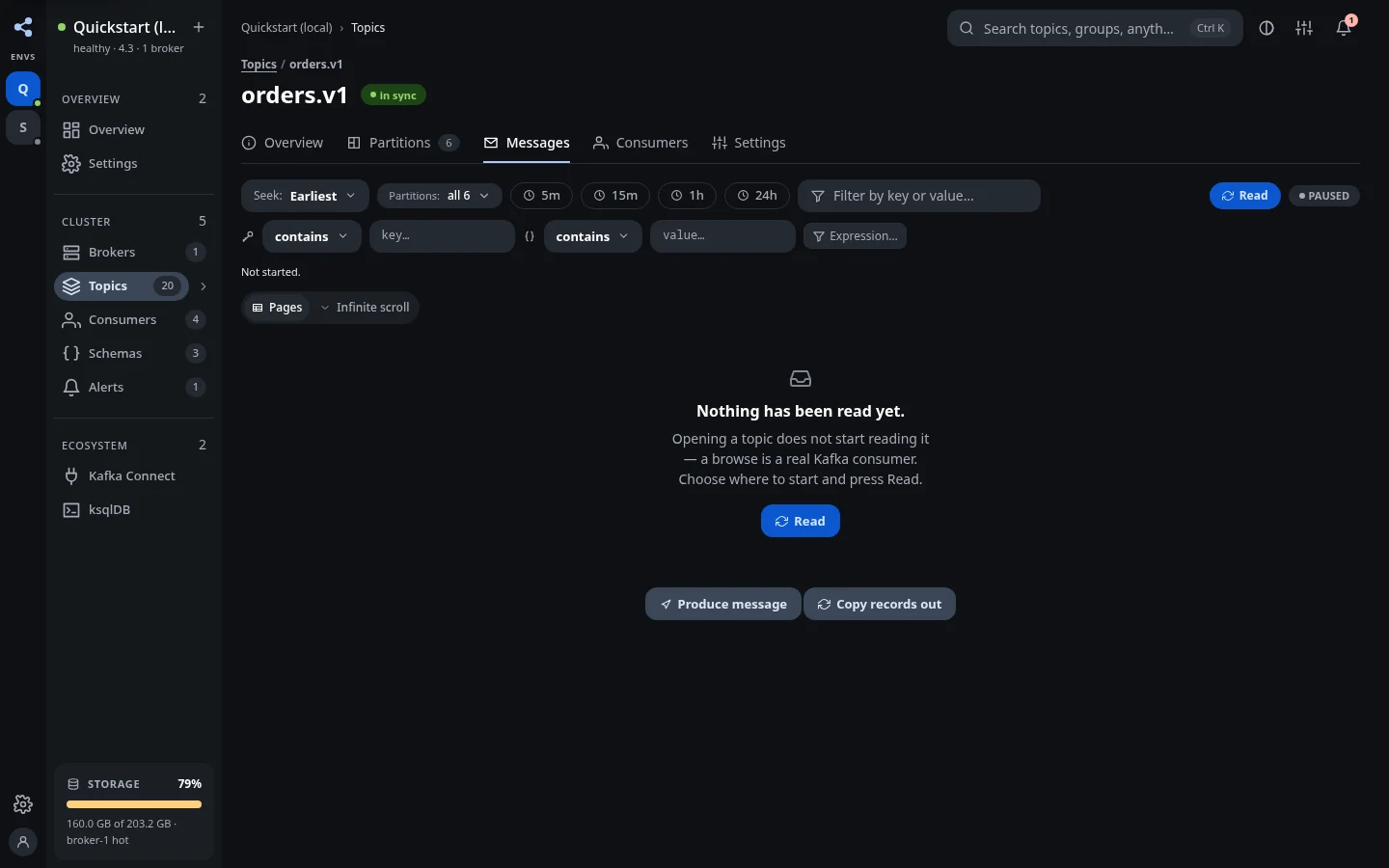Viewport: 1389px width, 868px height.
Task: Switch to the topic Overview tab
Action: click(x=282, y=143)
